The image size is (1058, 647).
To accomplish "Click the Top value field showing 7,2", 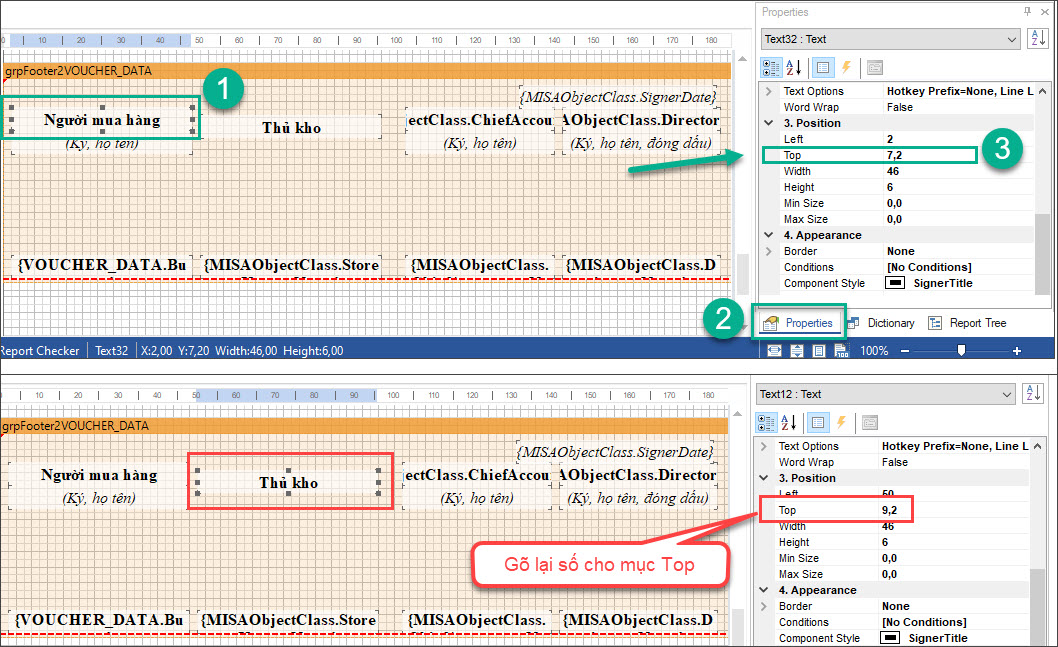I will click(x=928, y=155).
